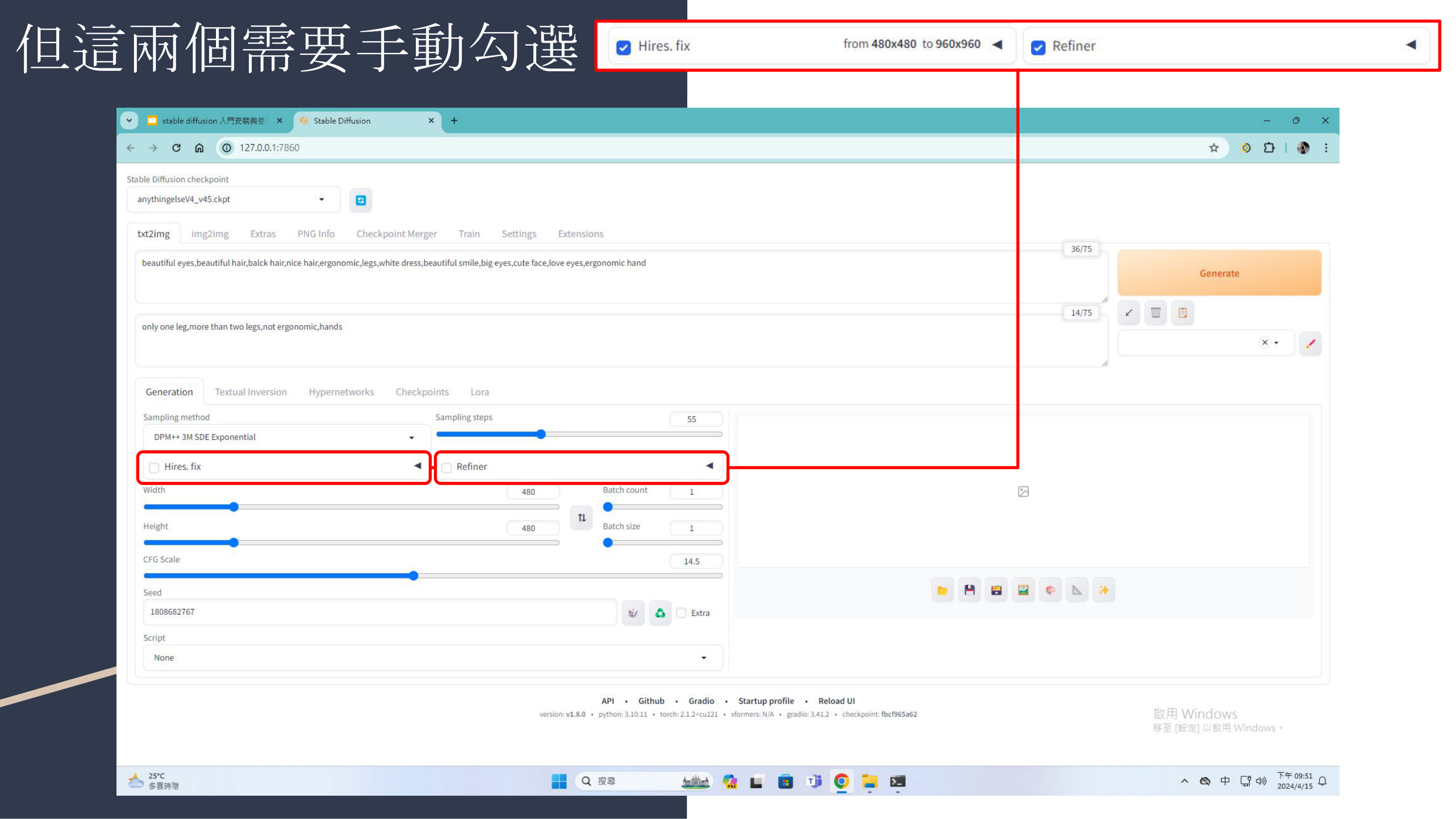Open the Sampling method dropdown
Screen dimensions: 1456x819
point(286,438)
